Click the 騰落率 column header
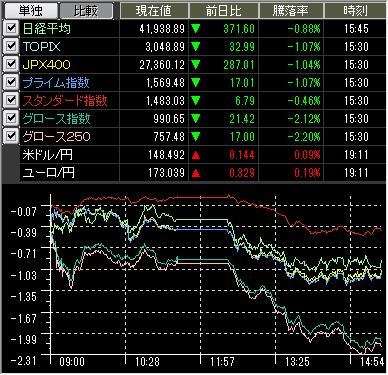The width and height of the screenshot is (388, 375). 291,11
